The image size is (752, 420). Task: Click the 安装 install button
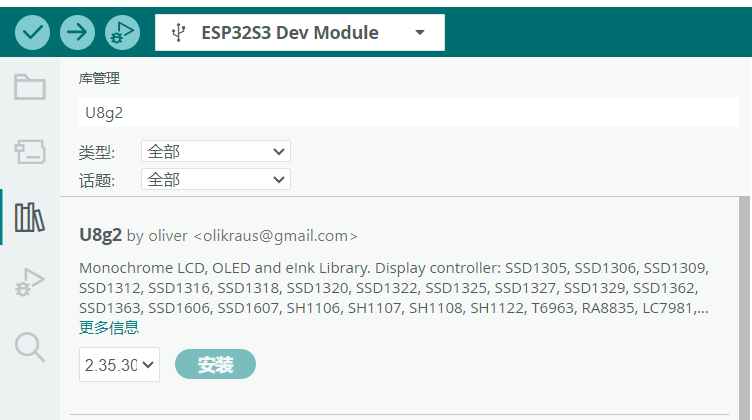click(x=215, y=364)
